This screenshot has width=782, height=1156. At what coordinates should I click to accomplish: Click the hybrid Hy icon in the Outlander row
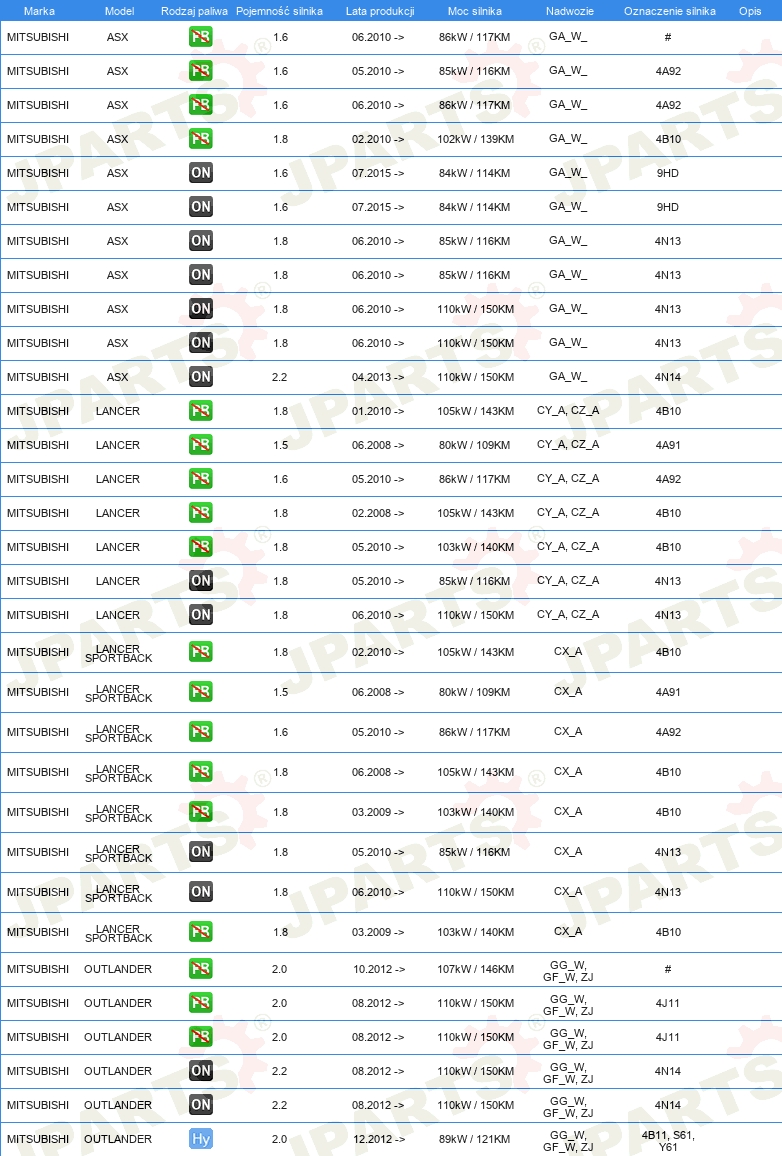pos(200,1139)
